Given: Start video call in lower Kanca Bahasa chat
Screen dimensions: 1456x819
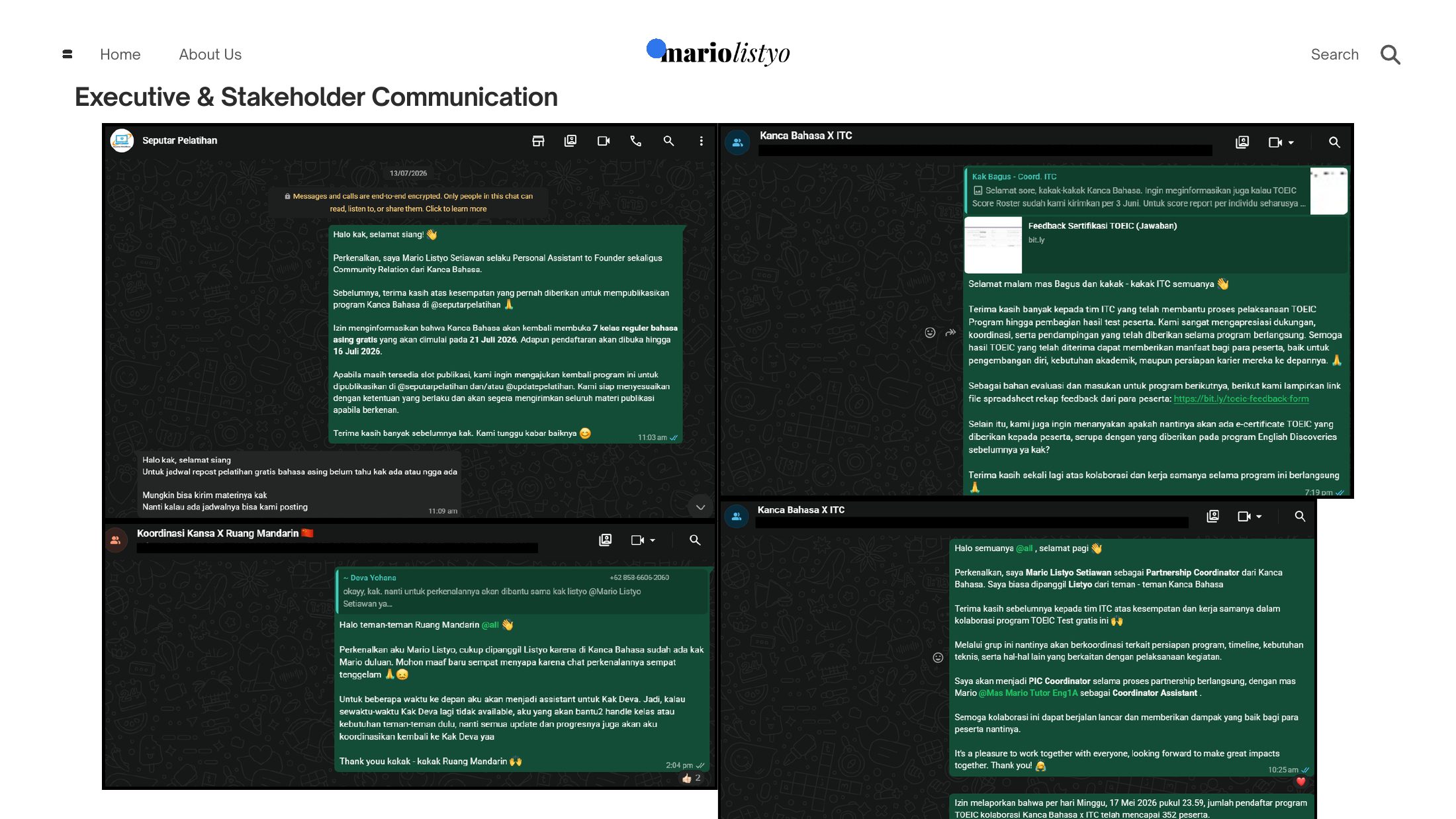Looking at the screenshot, I should pos(1244,516).
